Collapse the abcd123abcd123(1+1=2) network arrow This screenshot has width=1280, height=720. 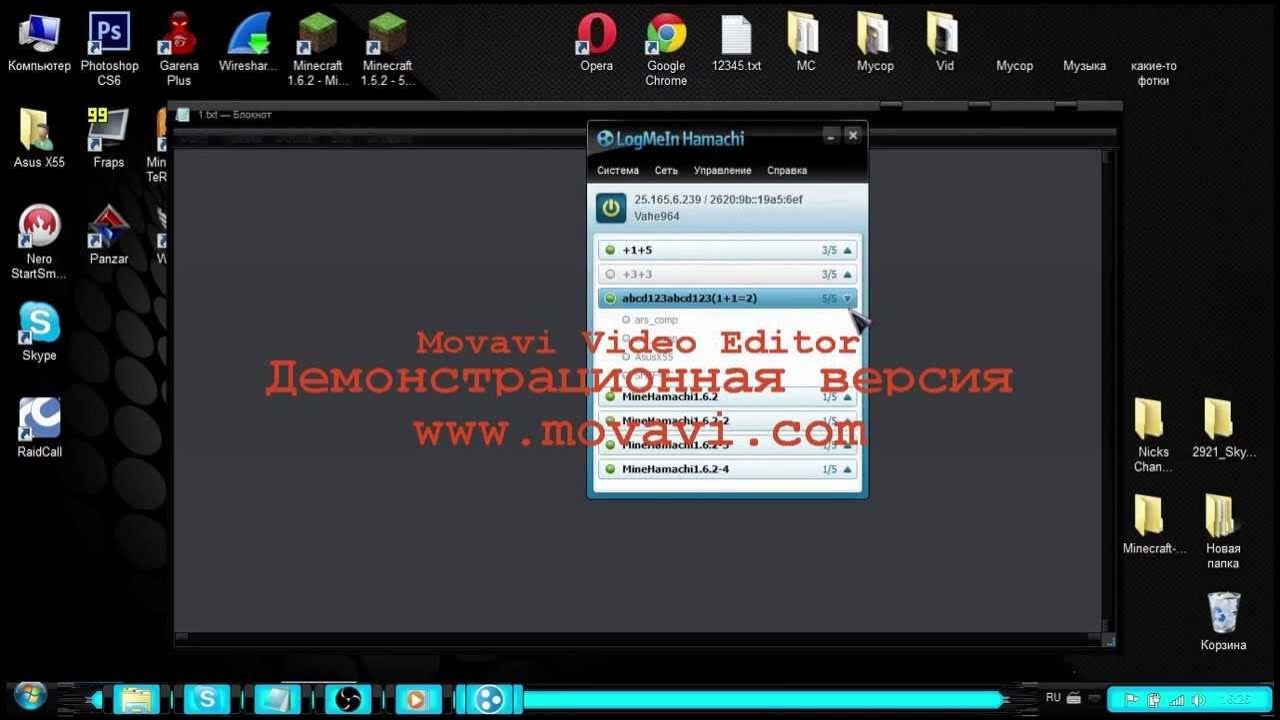pyautogui.click(x=848, y=298)
